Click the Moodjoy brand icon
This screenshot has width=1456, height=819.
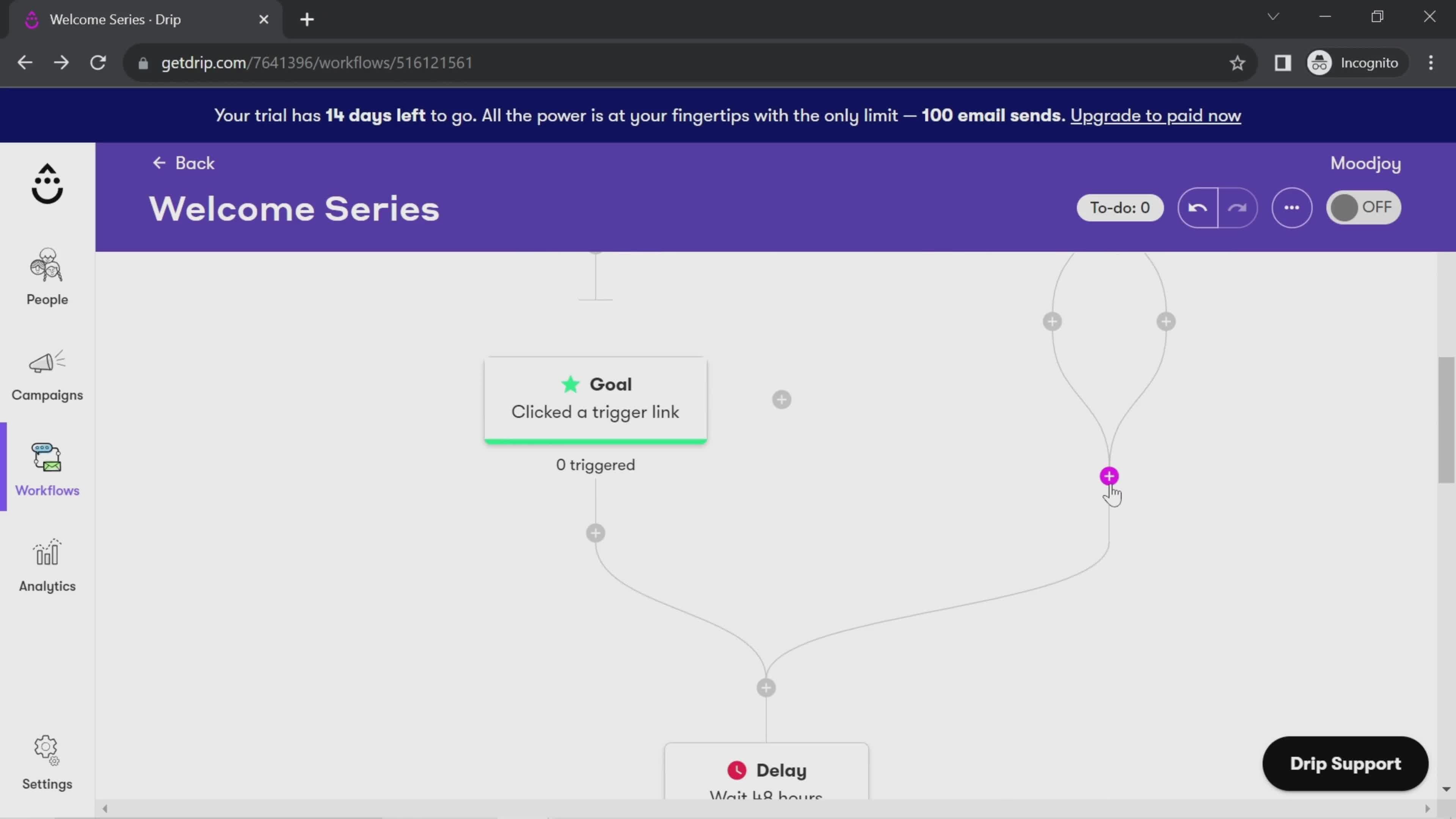click(x=47, y=183)
